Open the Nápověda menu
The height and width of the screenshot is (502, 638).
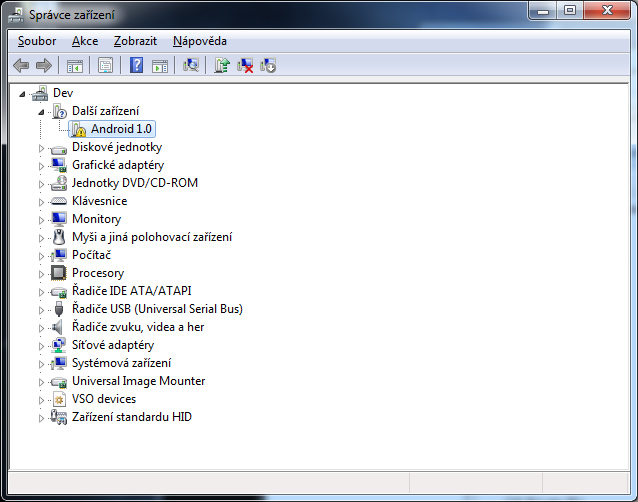coord(200,41)
